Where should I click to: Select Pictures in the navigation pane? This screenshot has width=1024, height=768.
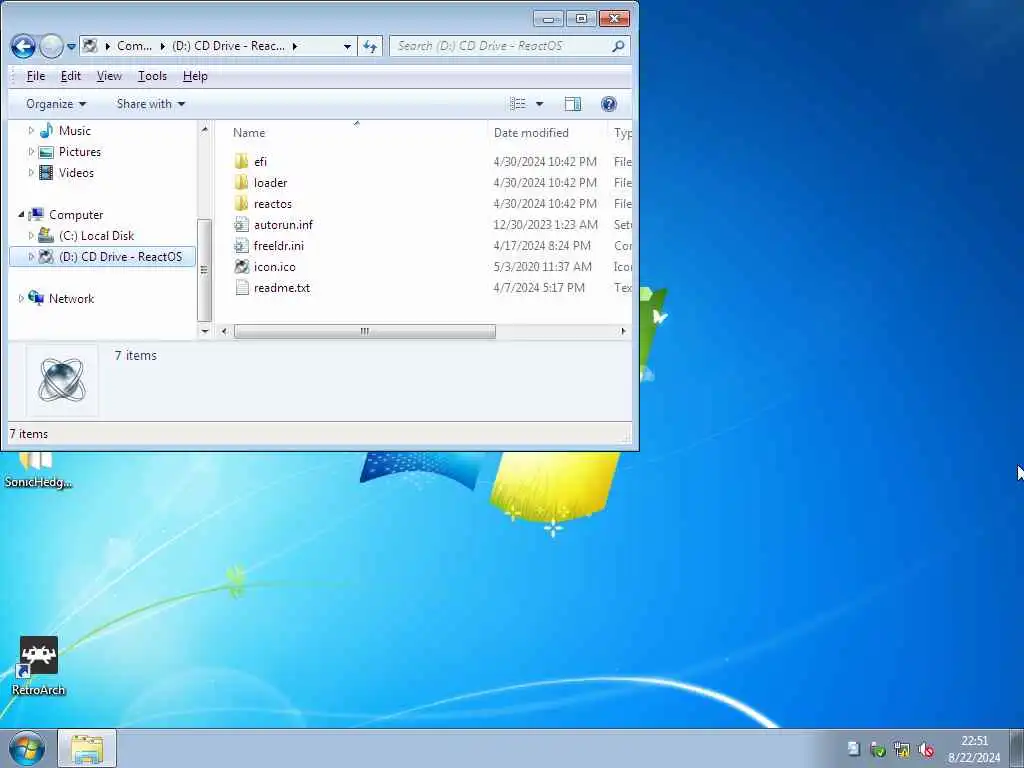pyautogui.click(x=80, y=152)
